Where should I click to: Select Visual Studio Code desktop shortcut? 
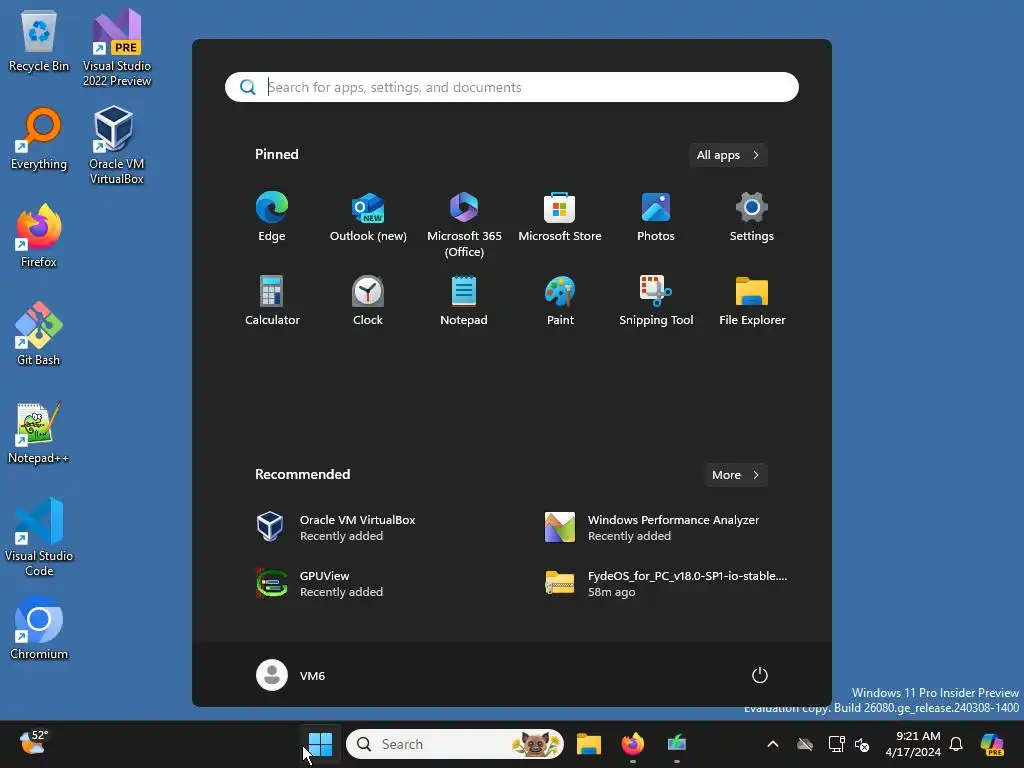click(39, 537)
